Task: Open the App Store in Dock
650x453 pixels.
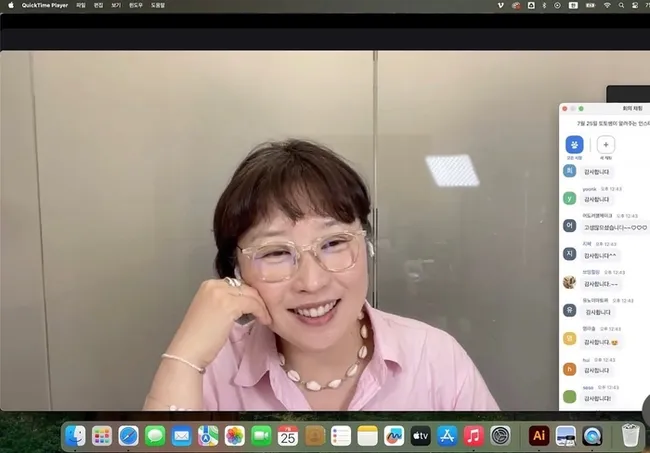Action: [447, 436]
